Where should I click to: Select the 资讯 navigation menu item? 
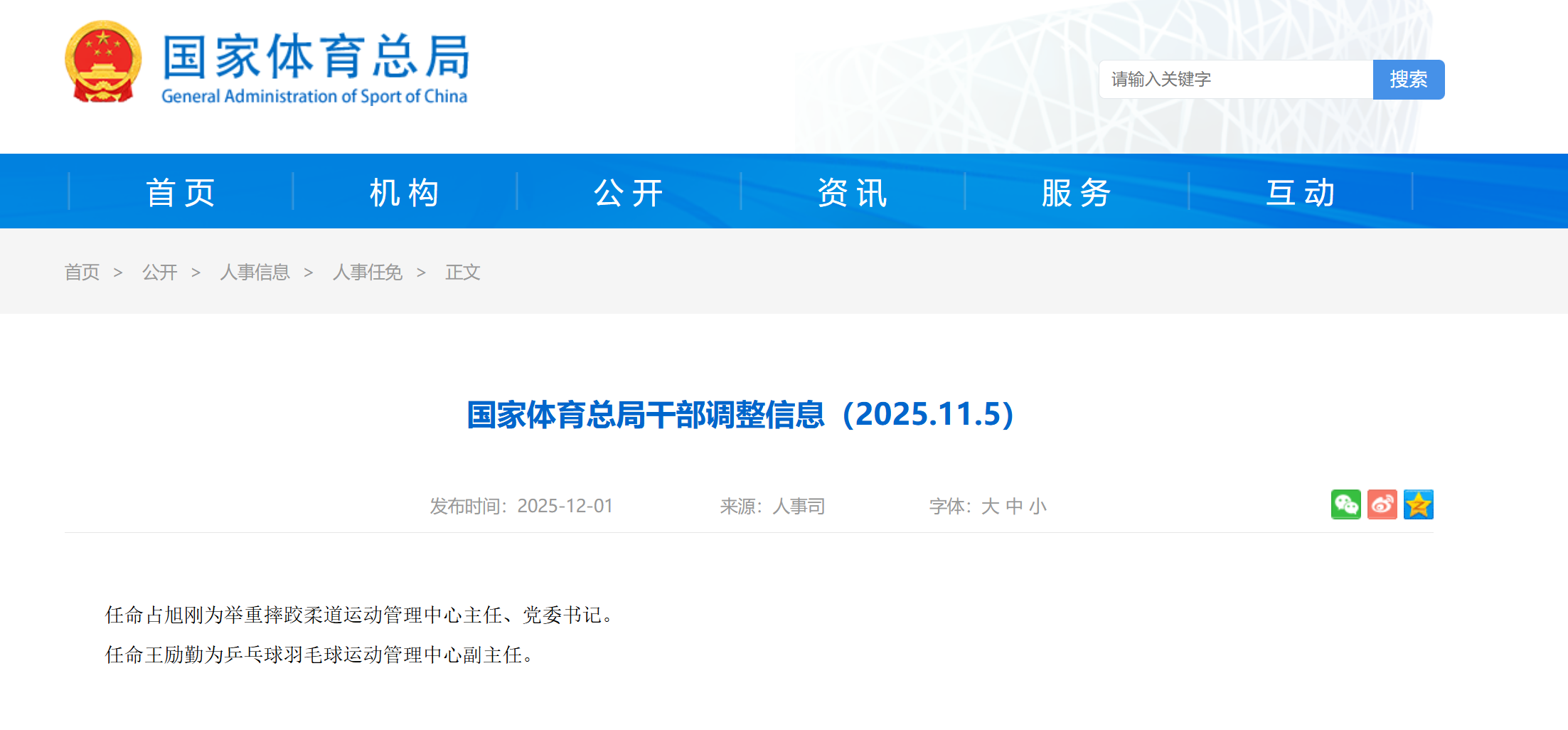(x=853, y=192)
